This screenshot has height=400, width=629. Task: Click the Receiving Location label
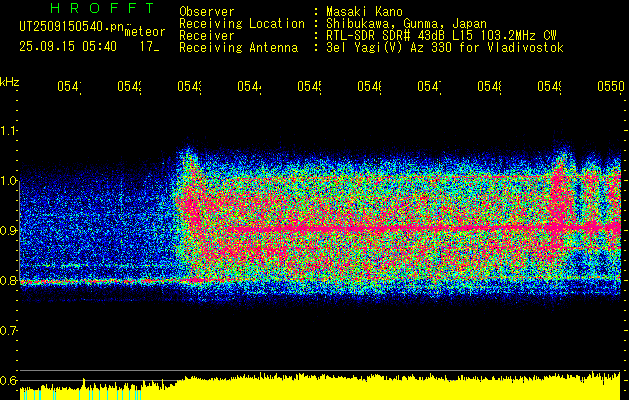[x=242, y=24]
